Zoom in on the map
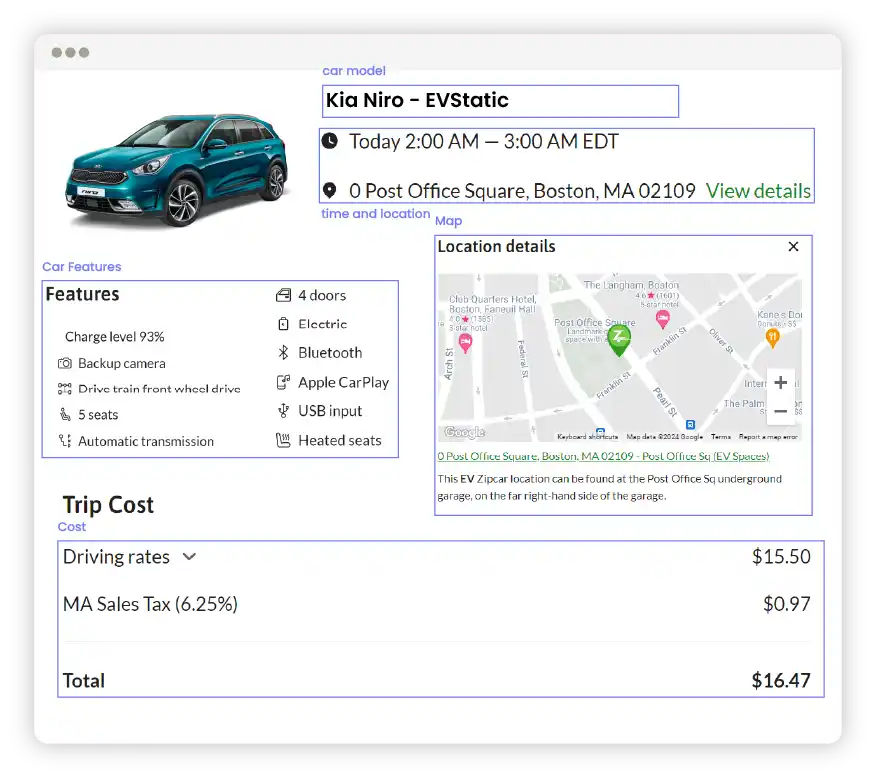 (x=781, y=383)
